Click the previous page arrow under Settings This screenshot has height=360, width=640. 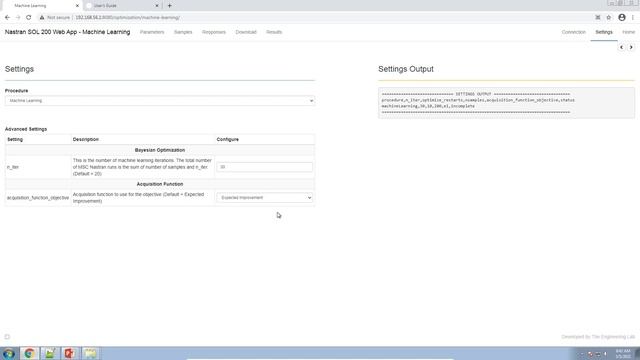[622, 47]
